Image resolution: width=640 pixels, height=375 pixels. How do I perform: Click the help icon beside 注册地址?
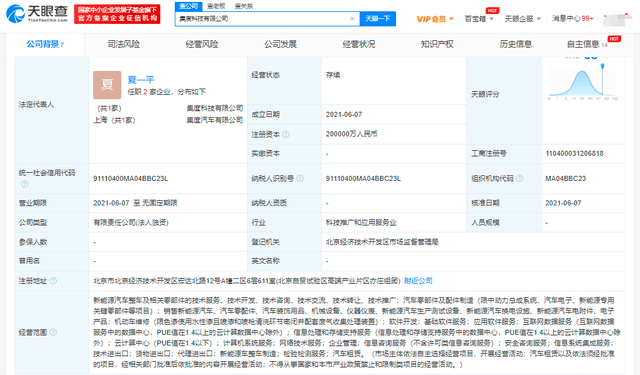coord(53,281)
